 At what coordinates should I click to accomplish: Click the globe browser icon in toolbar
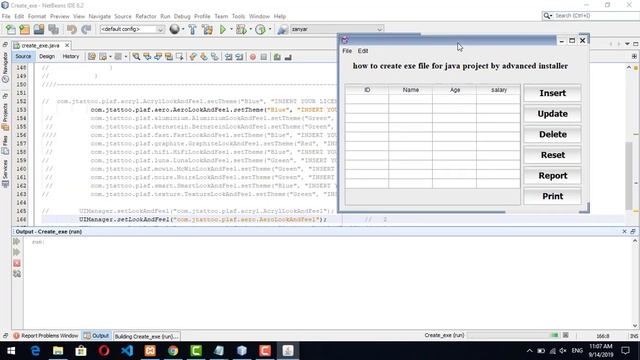(x=175, y=29)
